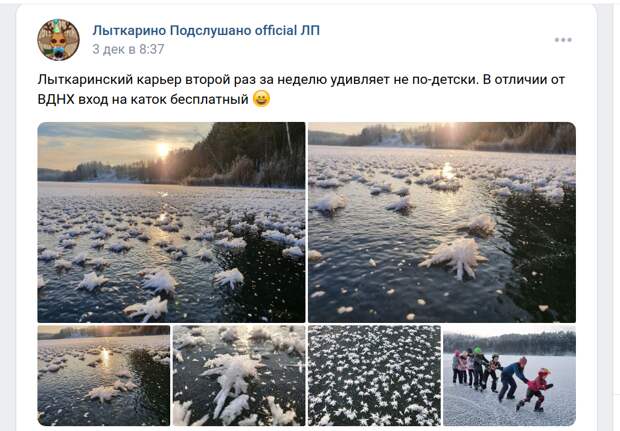View close-up frost flower photo in bottom row

[239, 376]
